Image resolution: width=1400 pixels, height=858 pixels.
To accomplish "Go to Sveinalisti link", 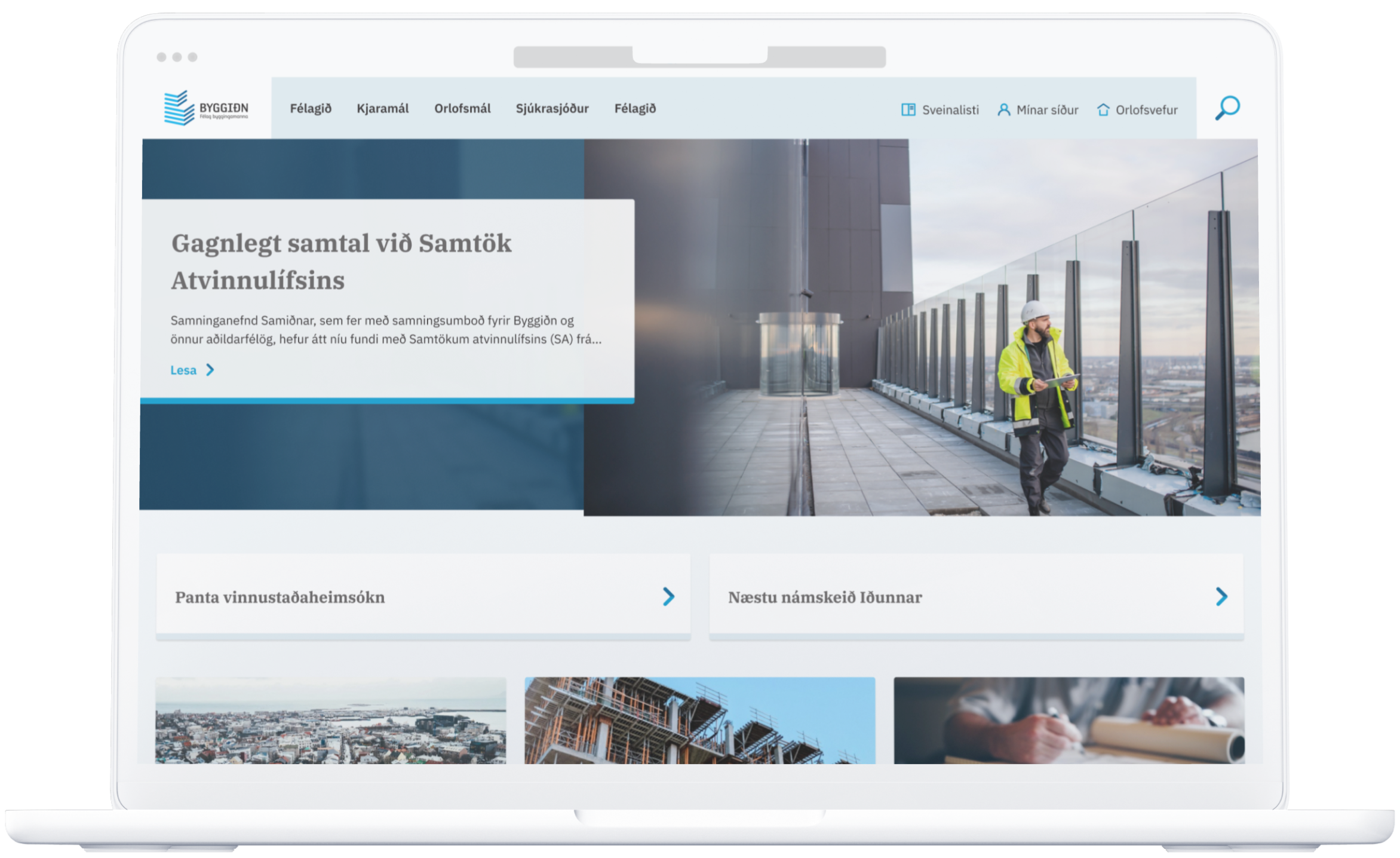I will click(x=950, y=110).
